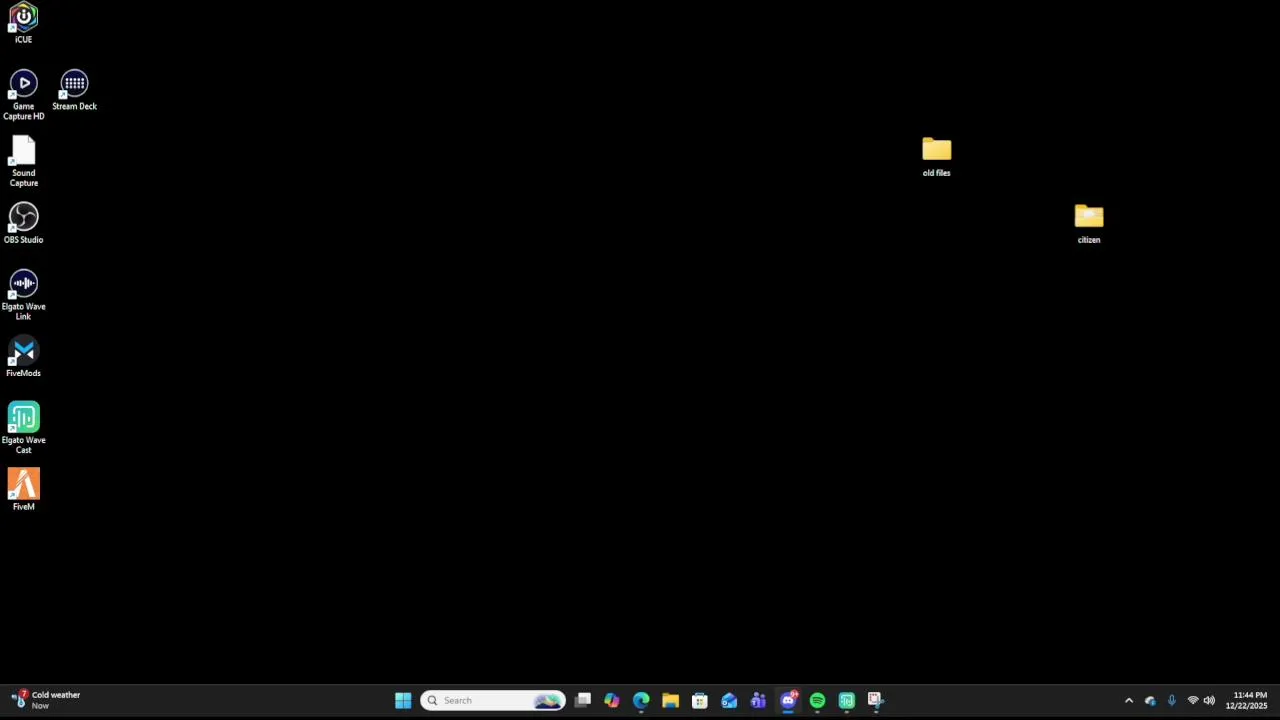
Task: Open Microsoft Edge from the taskbar
Action: [x=641, y=700]
